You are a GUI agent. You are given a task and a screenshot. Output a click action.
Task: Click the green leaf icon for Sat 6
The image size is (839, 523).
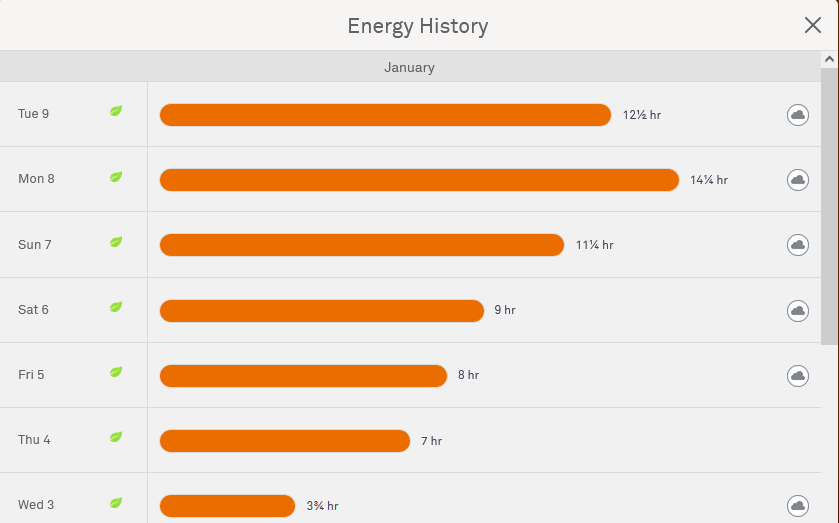click(x=116, y=307)
